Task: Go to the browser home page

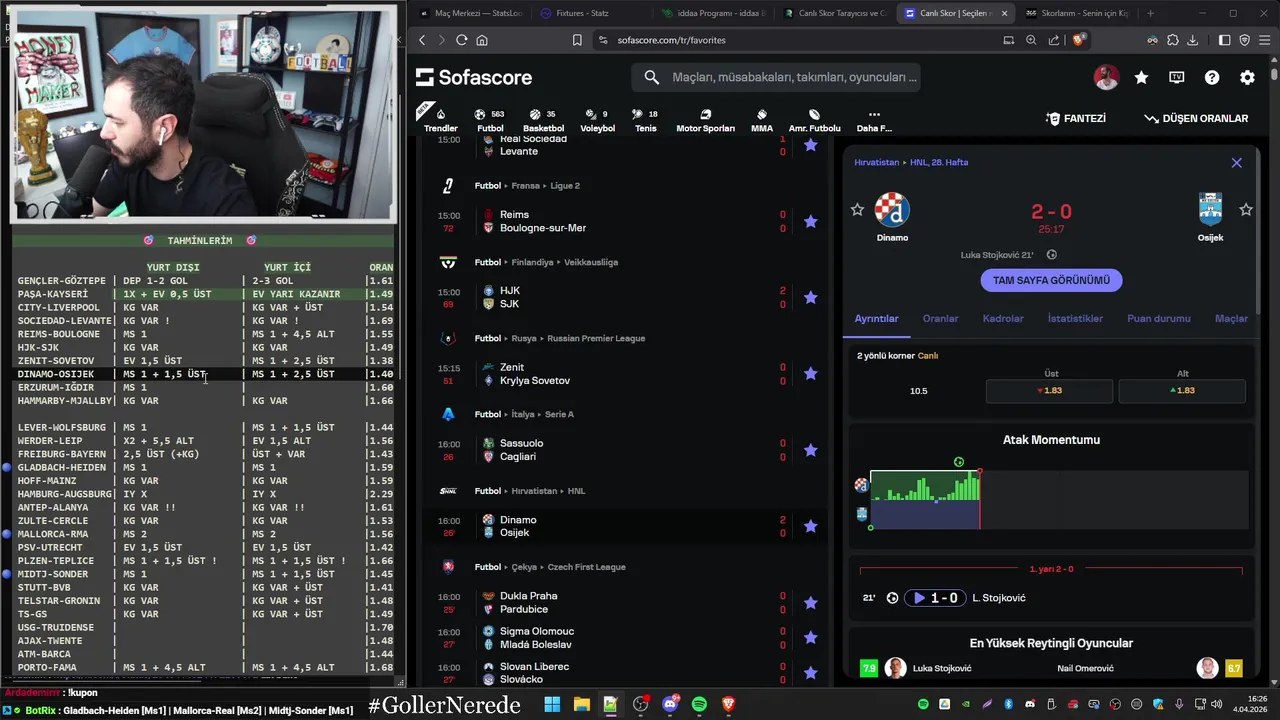Action: 482,40
